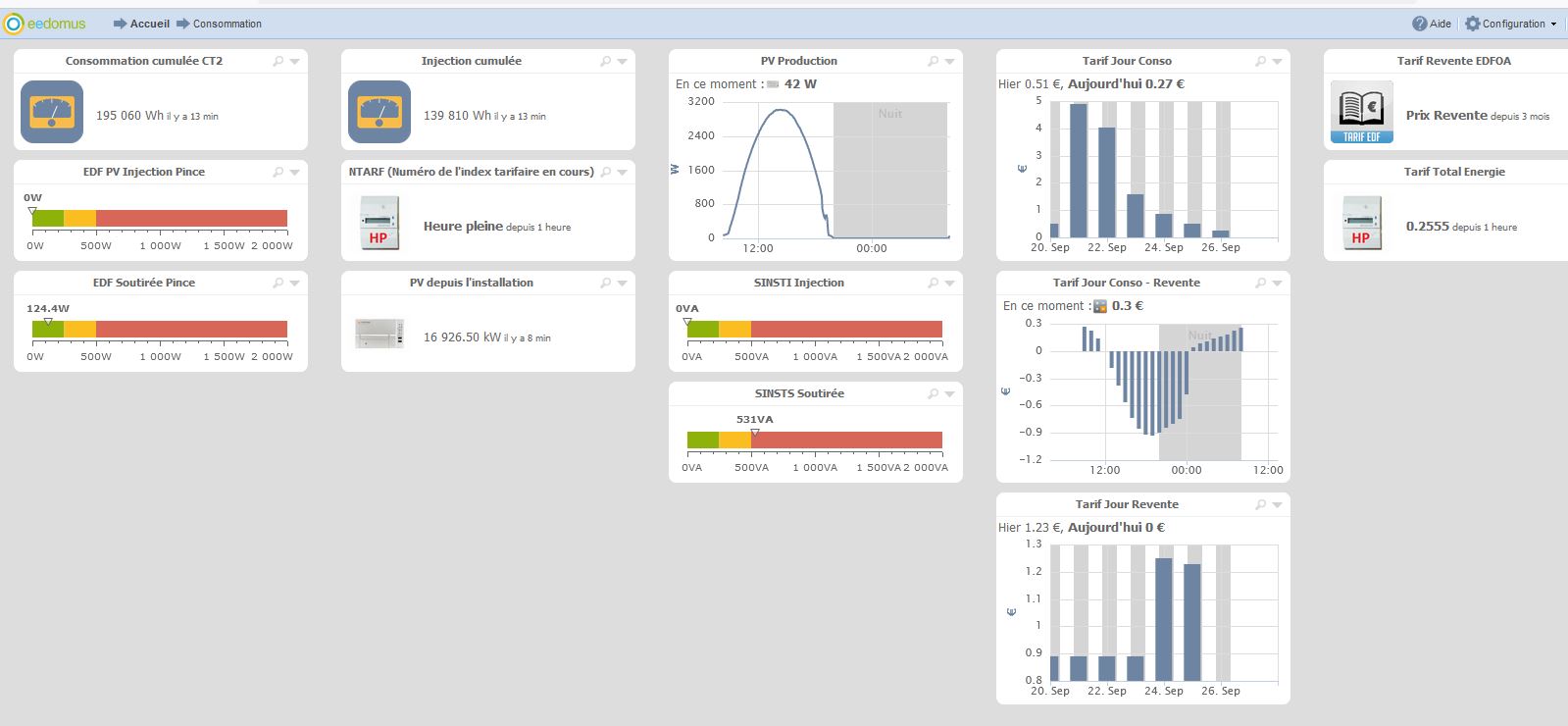Expand the SINSTS Soutirée widget menu
1568x726 pixels.
point(949,394)
